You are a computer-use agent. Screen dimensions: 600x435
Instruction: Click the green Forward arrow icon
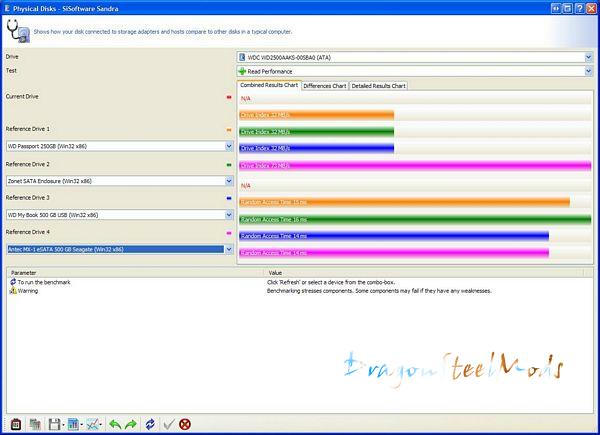pyautogui.click(x=129, y=425)
